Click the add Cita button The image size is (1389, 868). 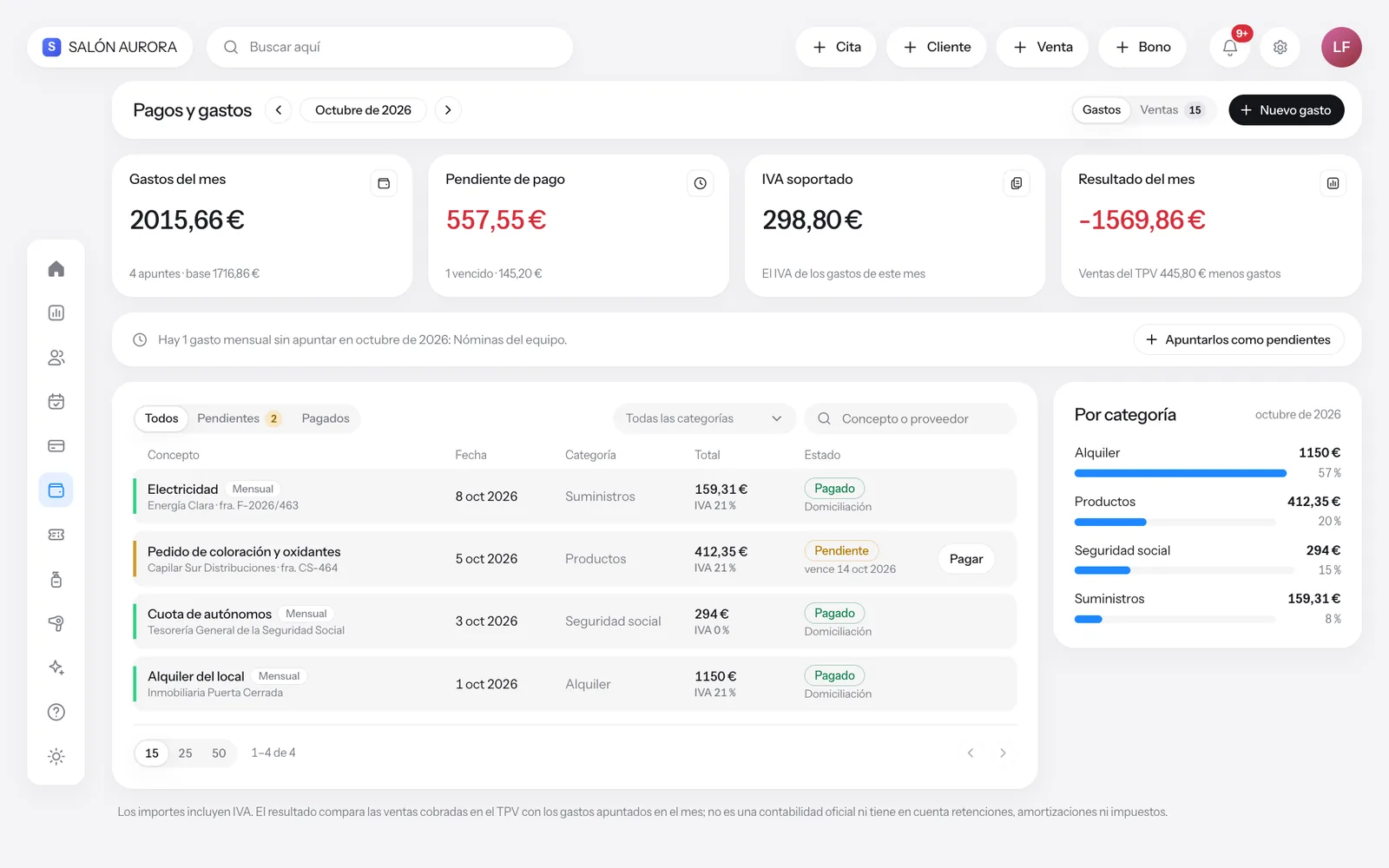(836, 47)
